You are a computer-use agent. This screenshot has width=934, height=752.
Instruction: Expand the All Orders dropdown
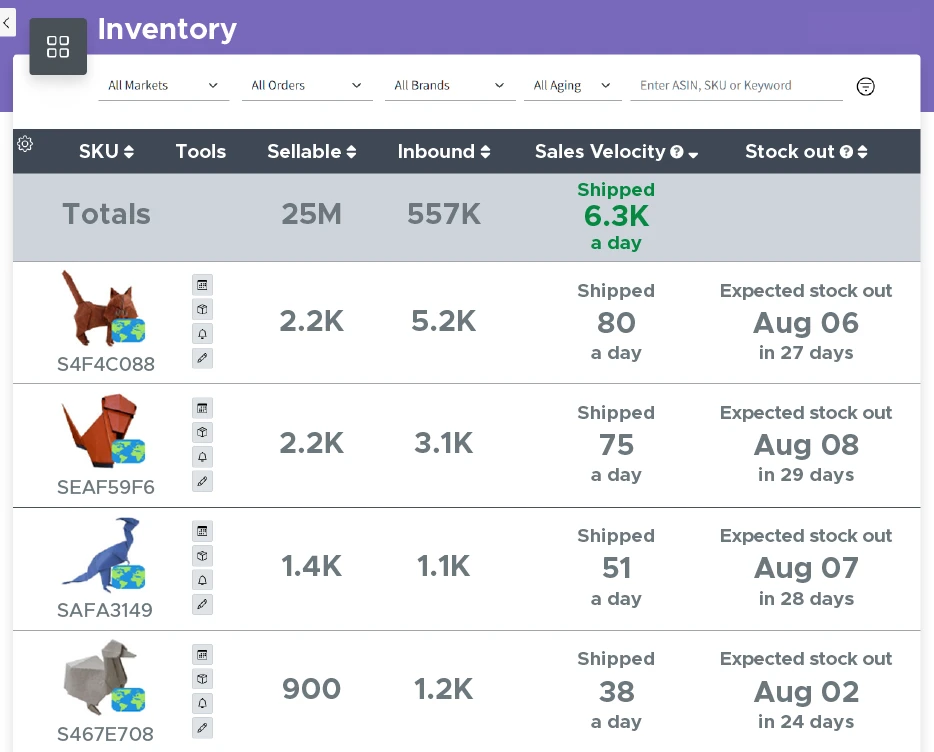click(x=307, y=85)
